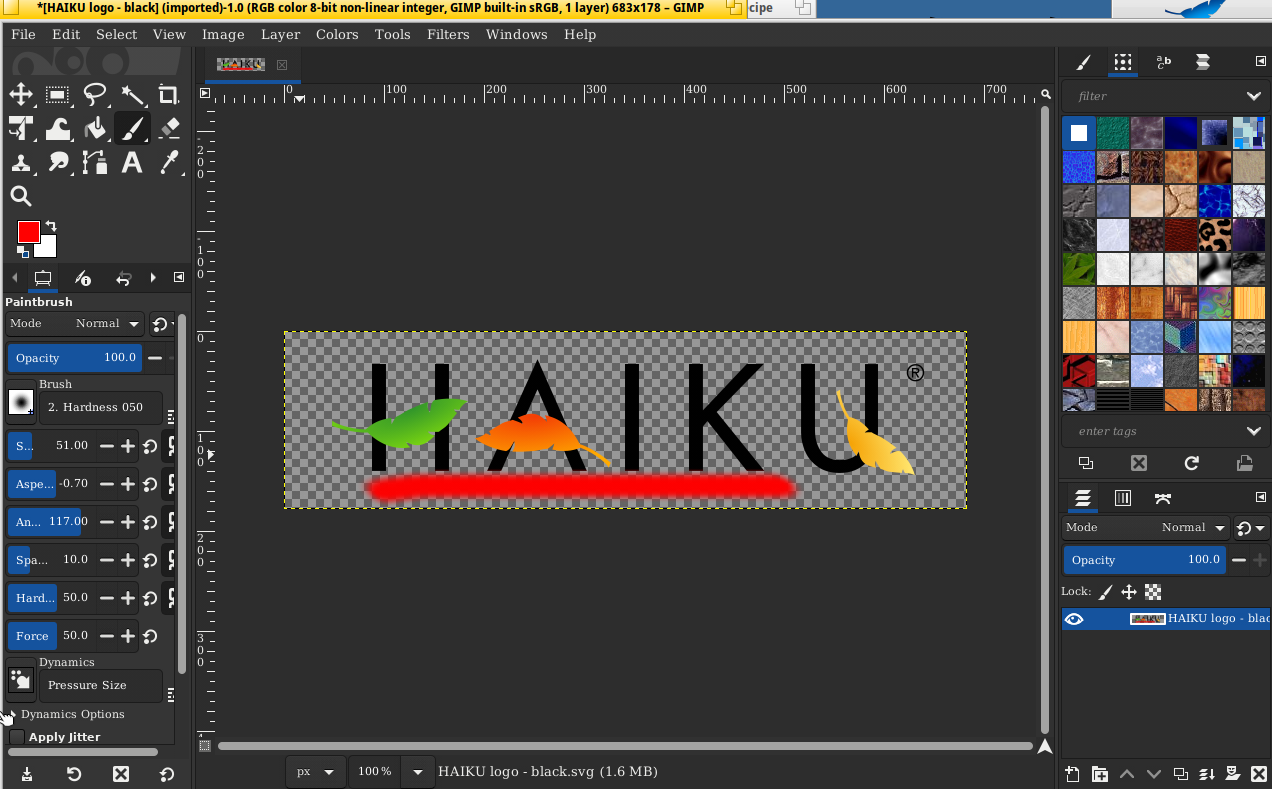Open the Brushes tab in right dock
The image size is (1272, 789).
(x=1083, y=62)
